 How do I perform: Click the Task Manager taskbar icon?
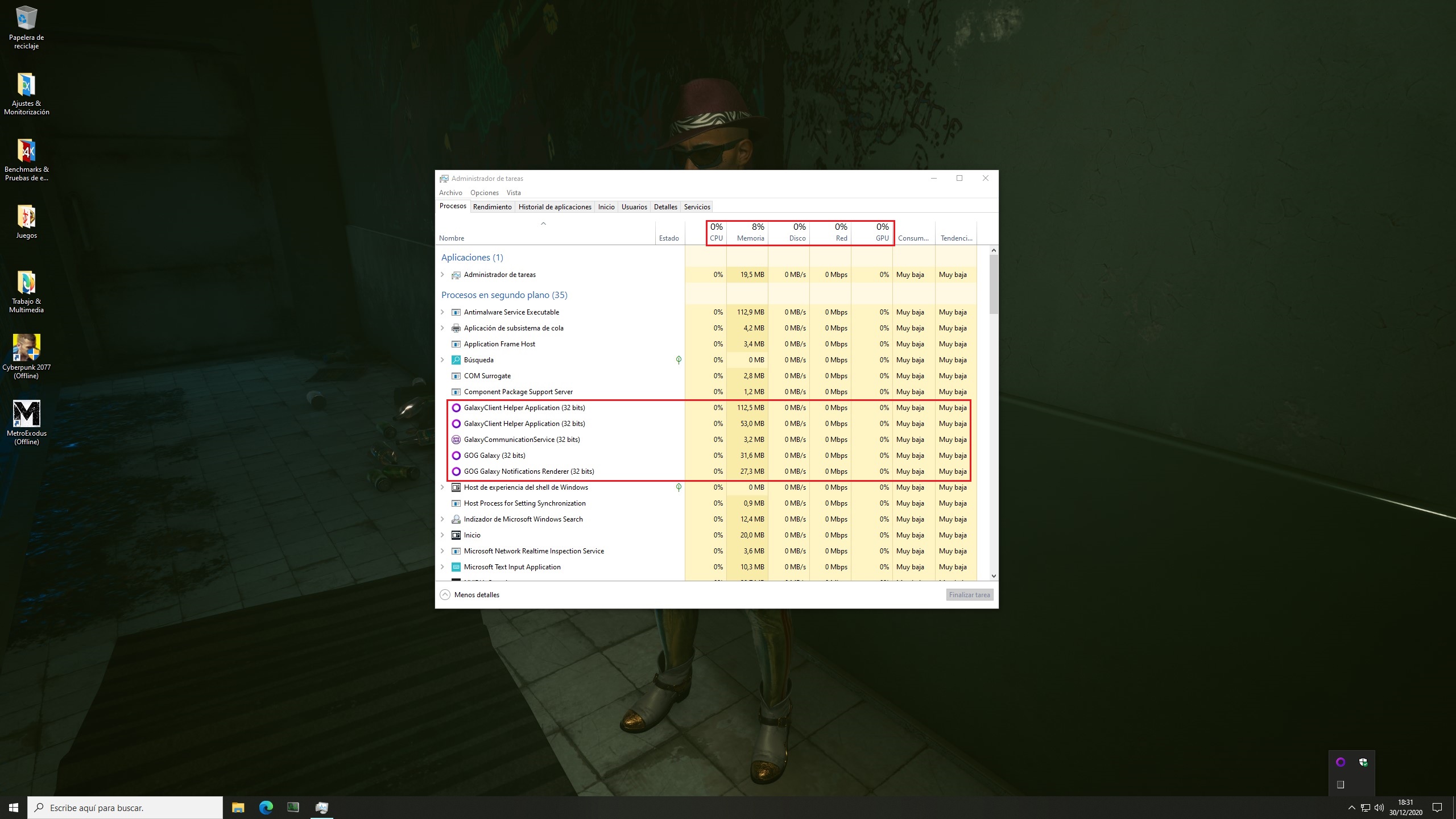(x=321, y=808)
